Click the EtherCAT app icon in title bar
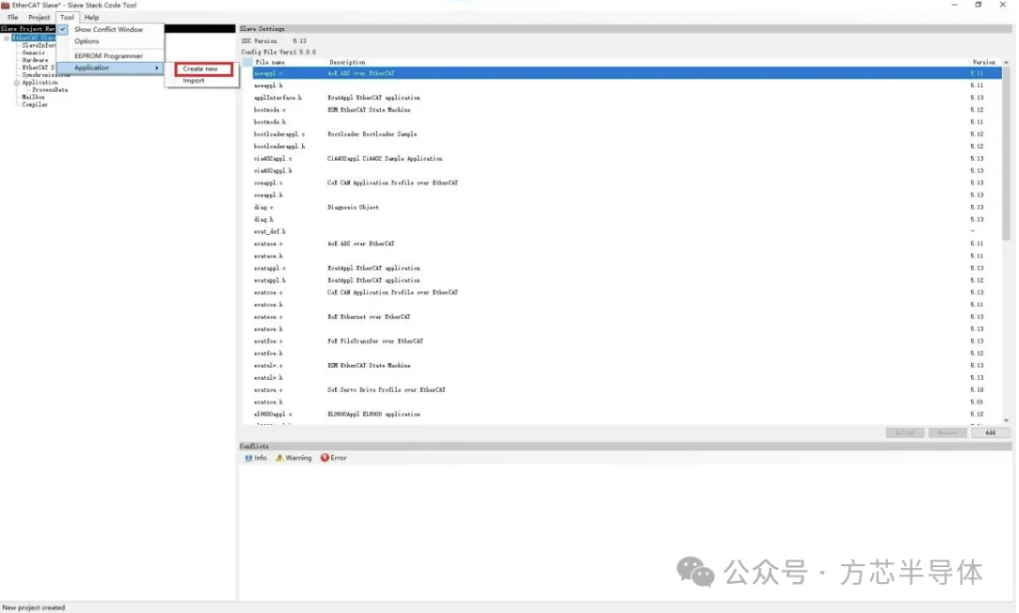The image size is (1019, 613). (x=5, y=5)
